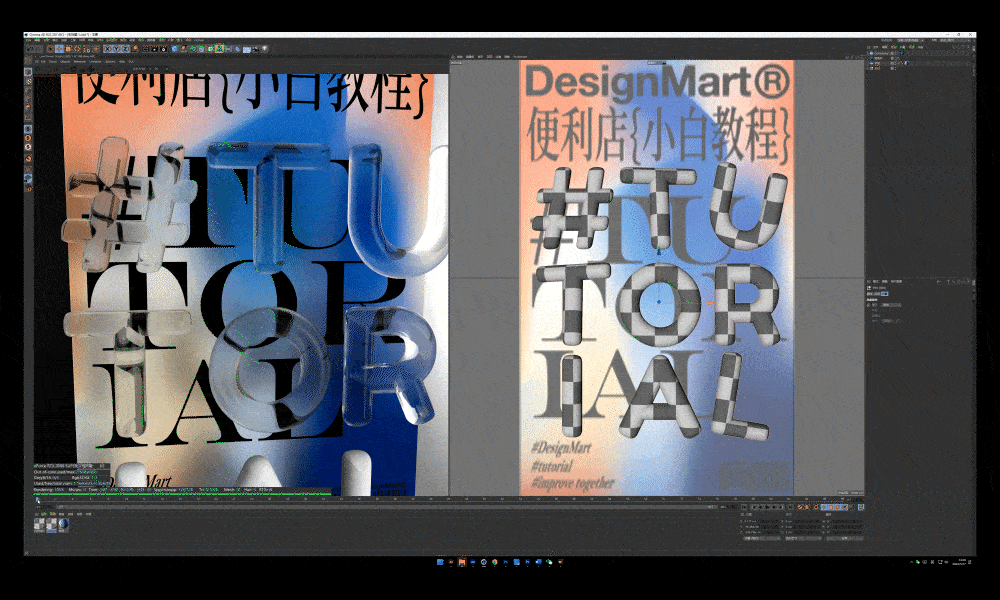The image size is (1000, 600).
Task: Click the green-highlighted generator icon in toolbar
Action: [219, 48]
